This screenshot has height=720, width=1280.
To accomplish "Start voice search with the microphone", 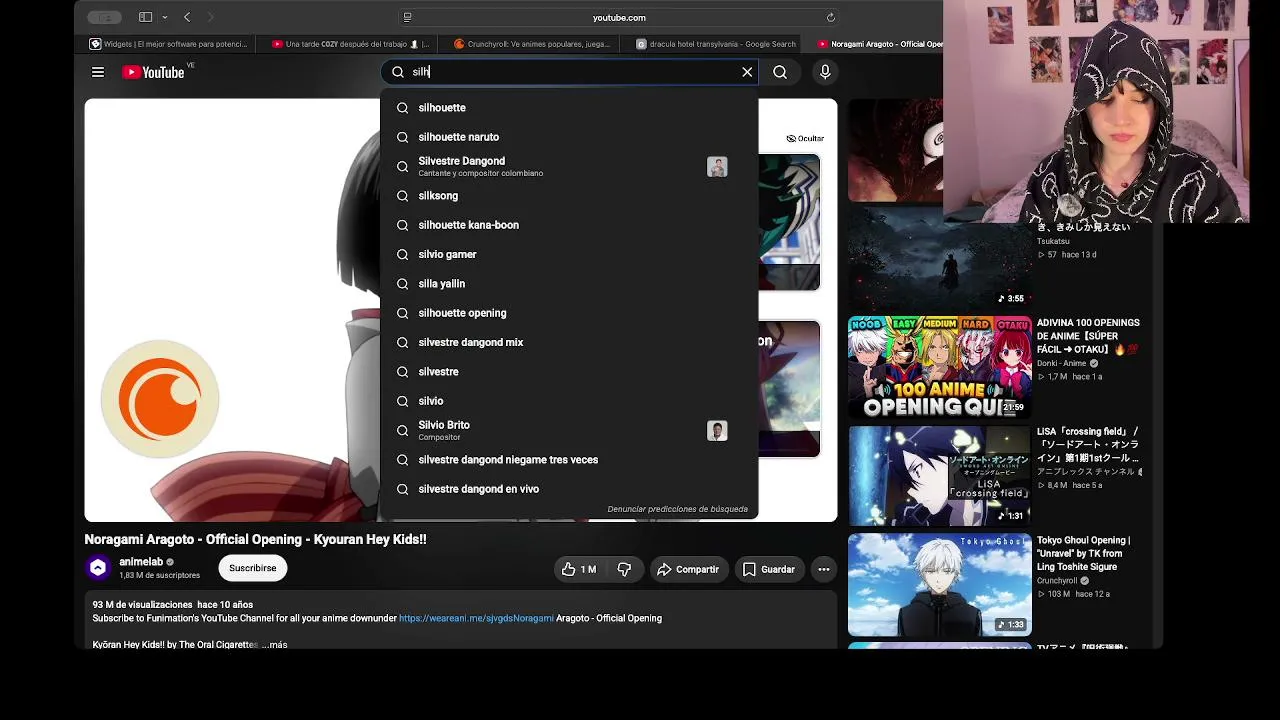I will [825, 72].
